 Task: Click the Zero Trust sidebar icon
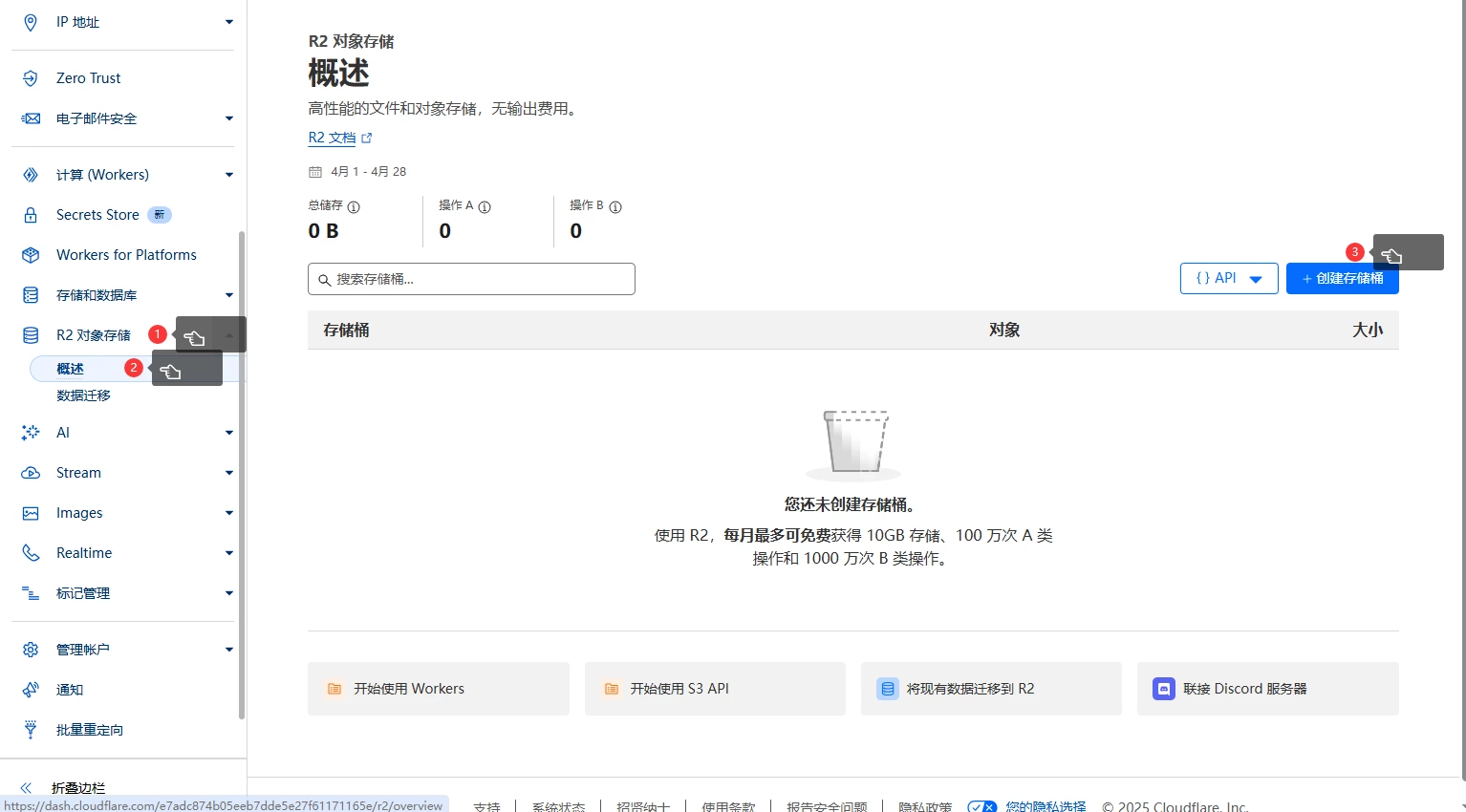[x=30, y=77]
